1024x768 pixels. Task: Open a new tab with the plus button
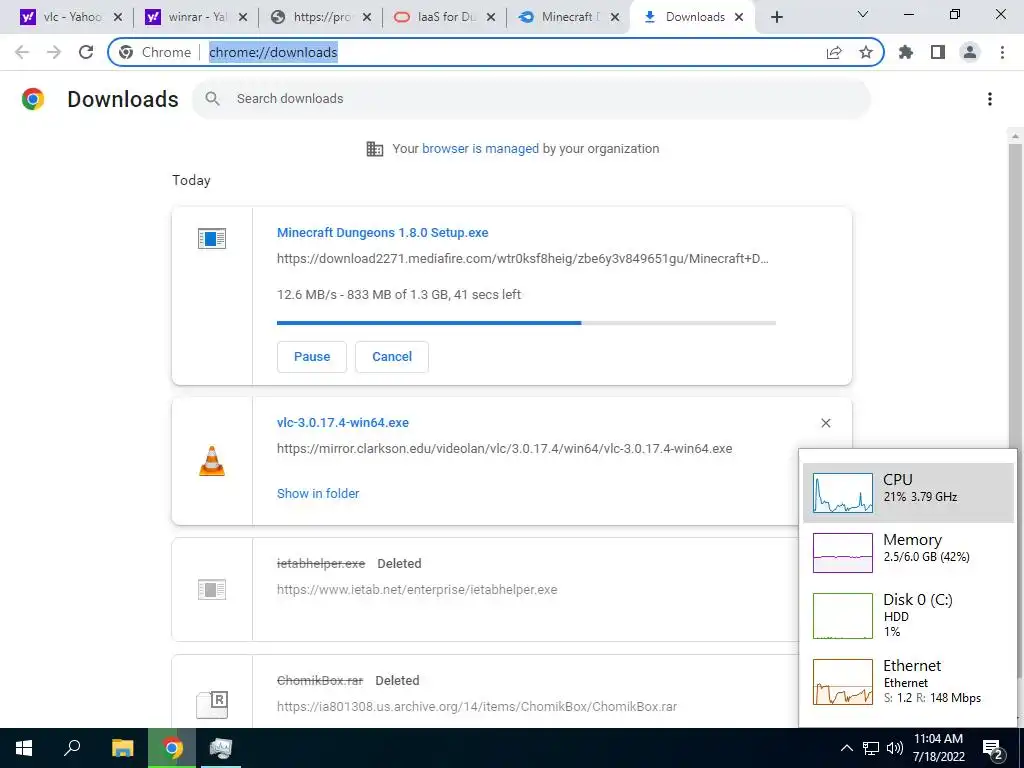(776, 17)
